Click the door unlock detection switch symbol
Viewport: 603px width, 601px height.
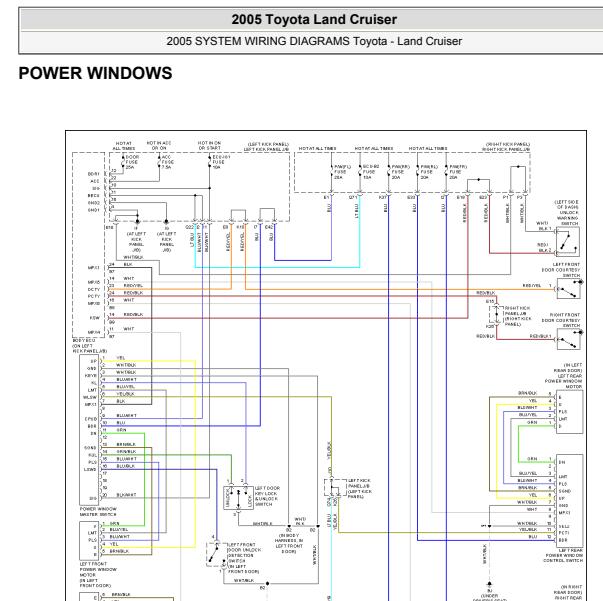[216, 555]
